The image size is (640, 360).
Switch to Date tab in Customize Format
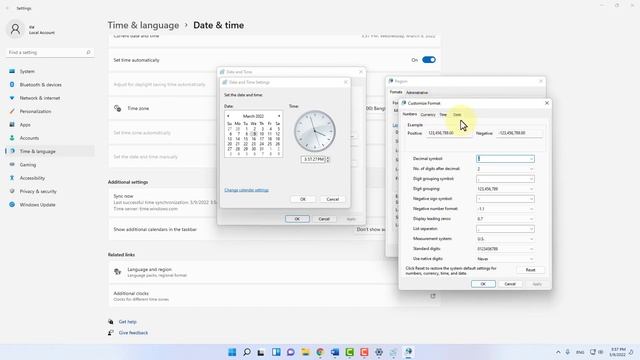[x=457, y=115]
